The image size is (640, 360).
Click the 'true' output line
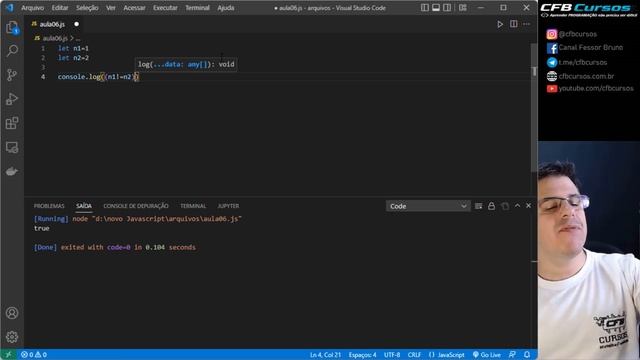(x=42, y=229)
